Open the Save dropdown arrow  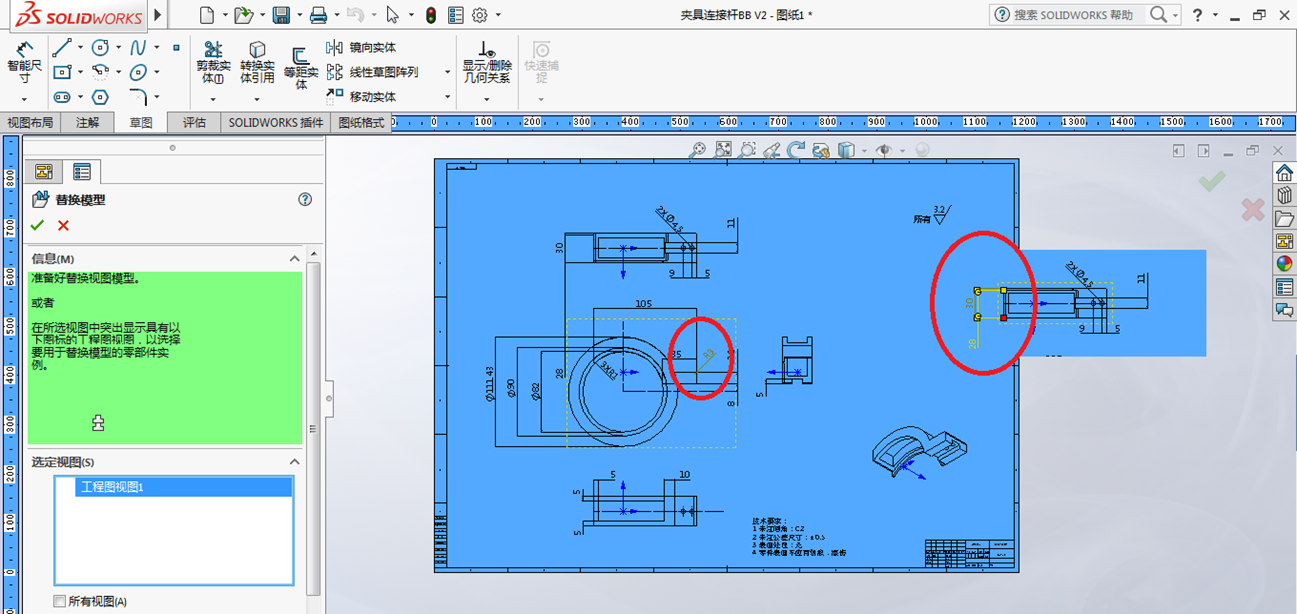299,15
